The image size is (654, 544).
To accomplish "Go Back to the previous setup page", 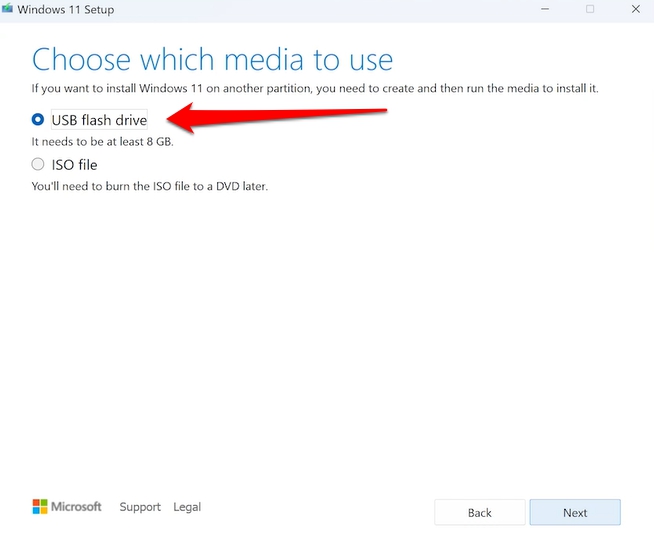I will tap(480, 512).
